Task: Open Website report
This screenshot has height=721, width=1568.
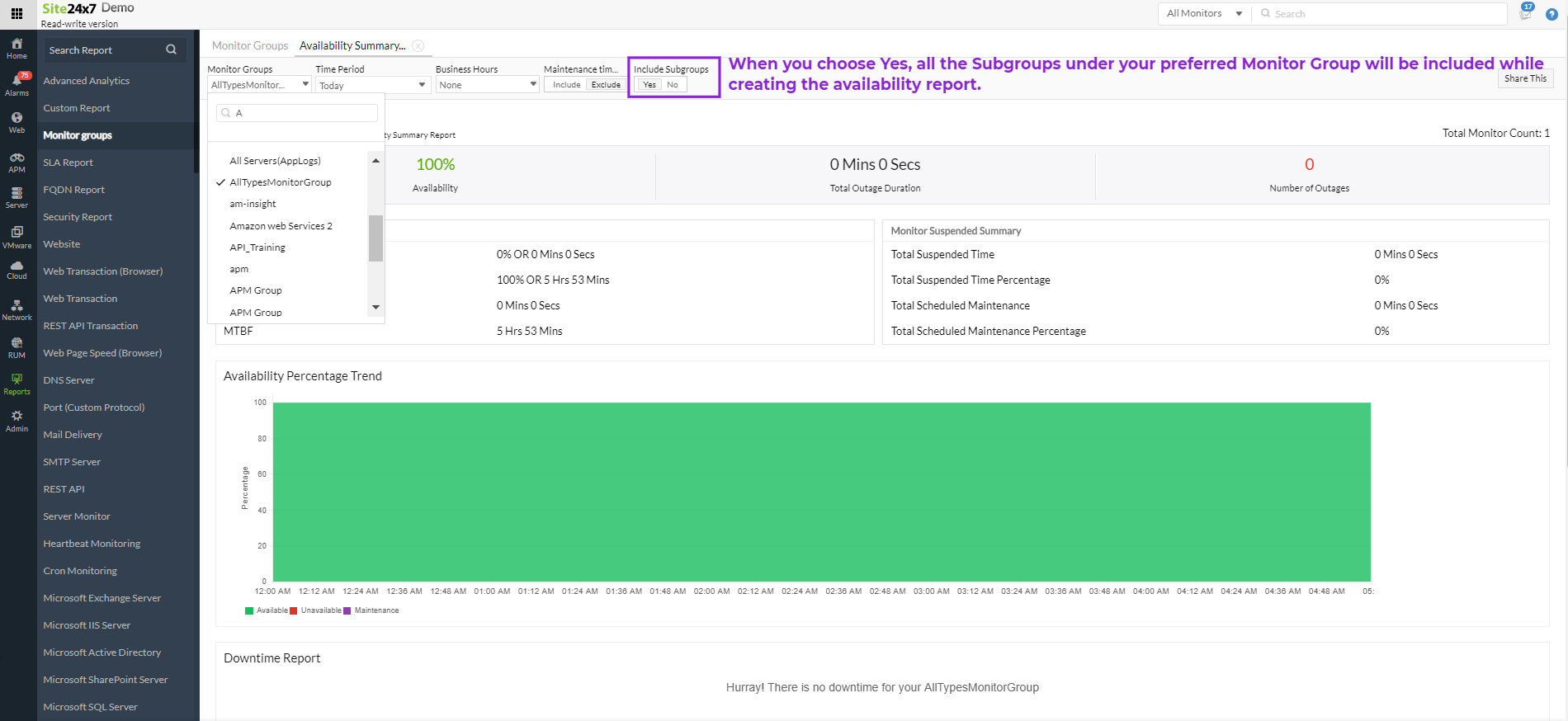Action: click(x=62, y=244)
